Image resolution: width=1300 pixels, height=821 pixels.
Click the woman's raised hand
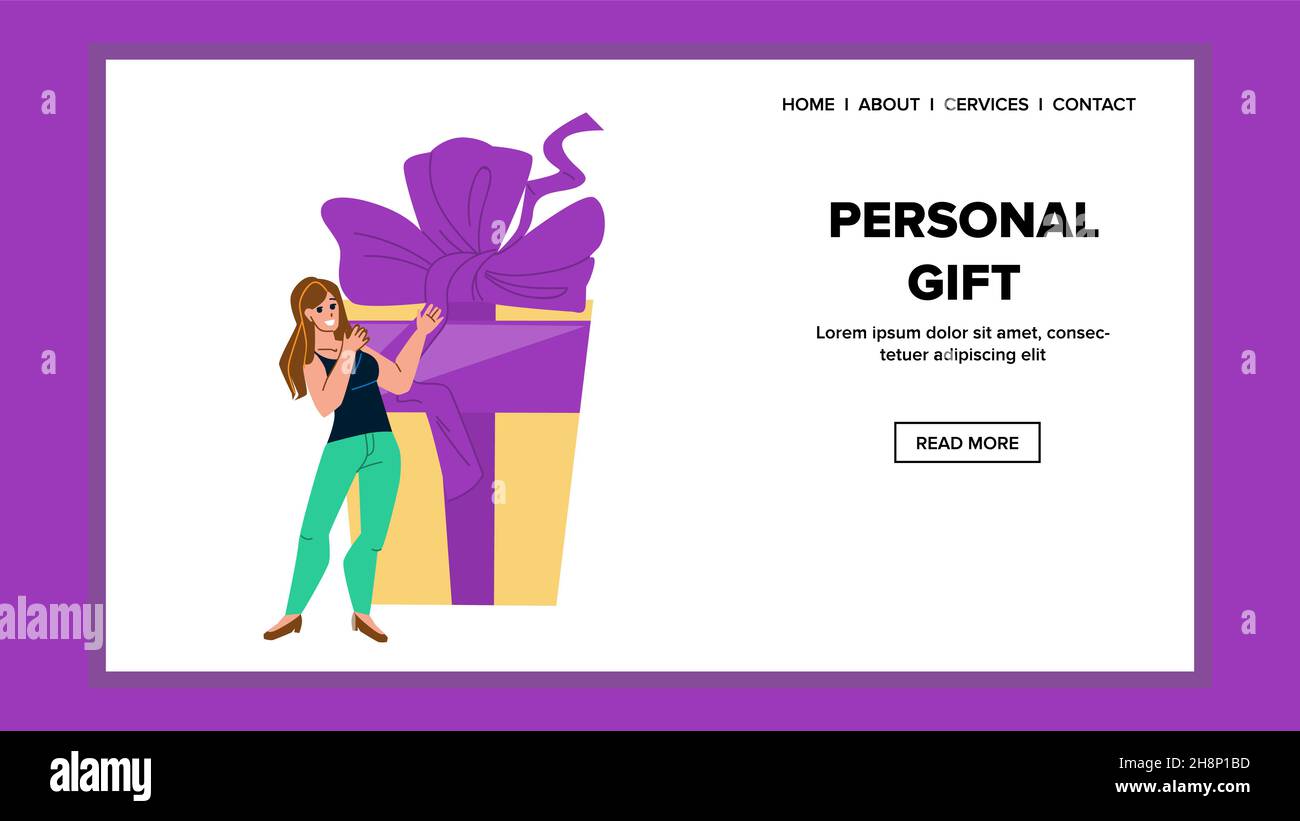coord(429,318)
